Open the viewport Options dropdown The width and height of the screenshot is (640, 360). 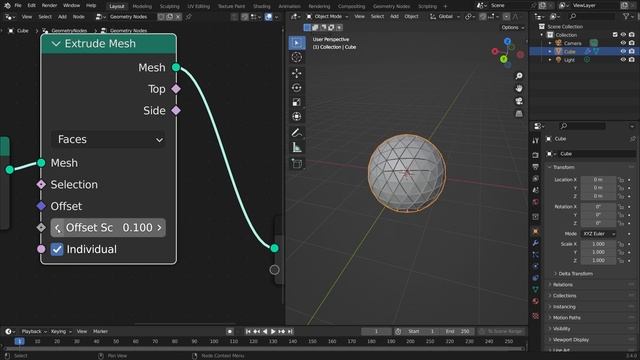[x=513, y=27]
